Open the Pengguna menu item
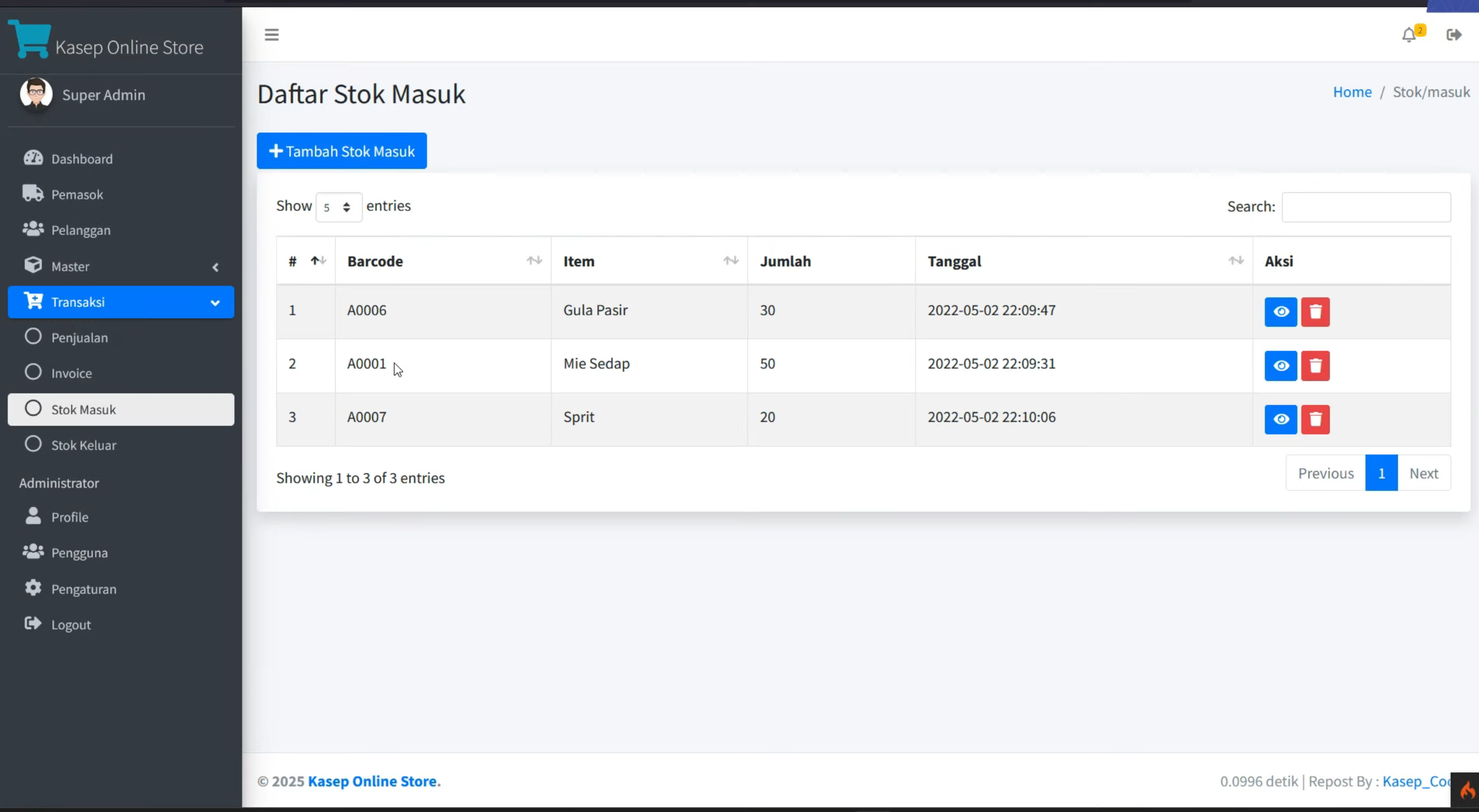Screen dimensions: 1479x812 pyautogui.click(x=121, y=552)
